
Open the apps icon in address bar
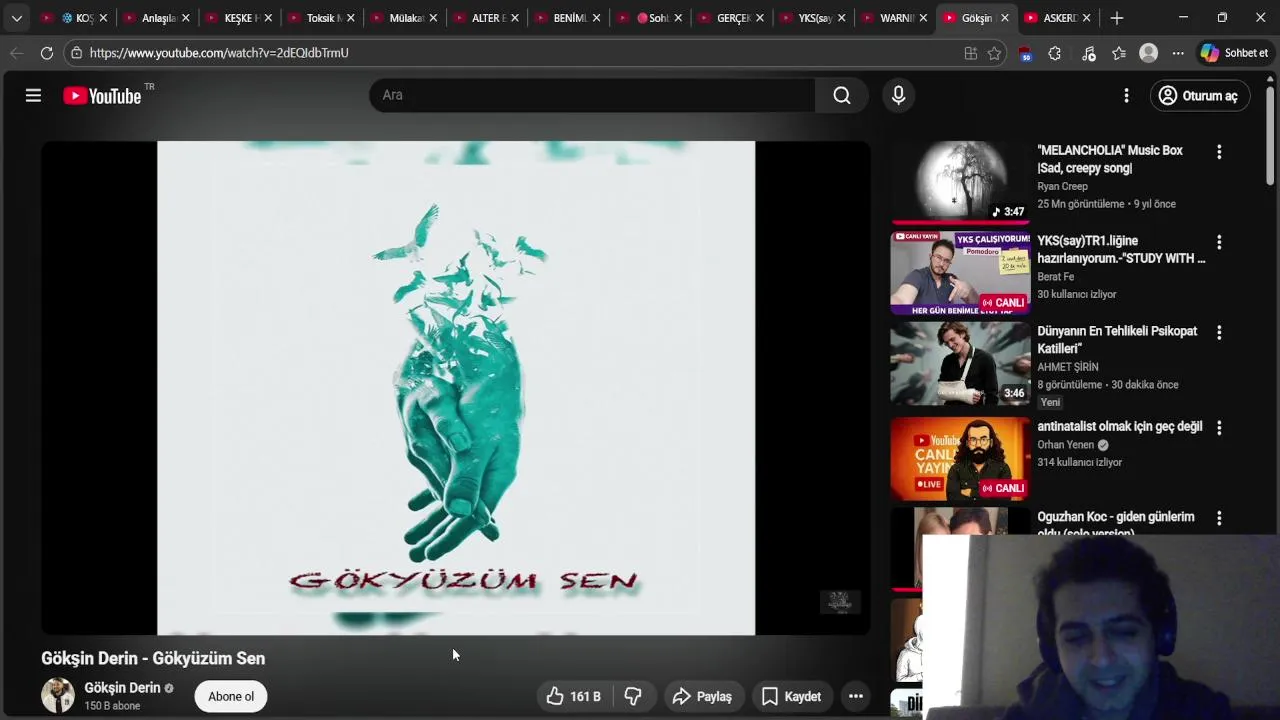(x=970, y=53)
